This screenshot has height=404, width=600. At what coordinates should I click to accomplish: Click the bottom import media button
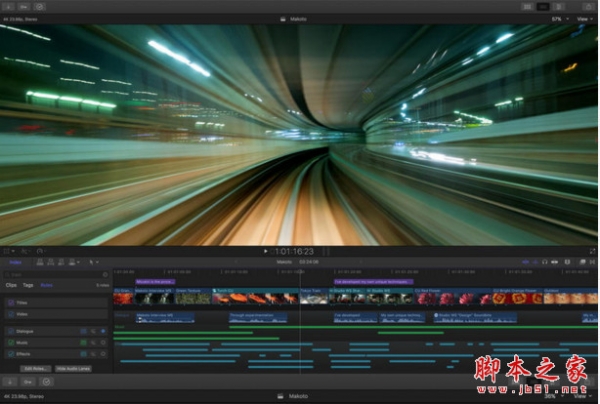[10, 382]
